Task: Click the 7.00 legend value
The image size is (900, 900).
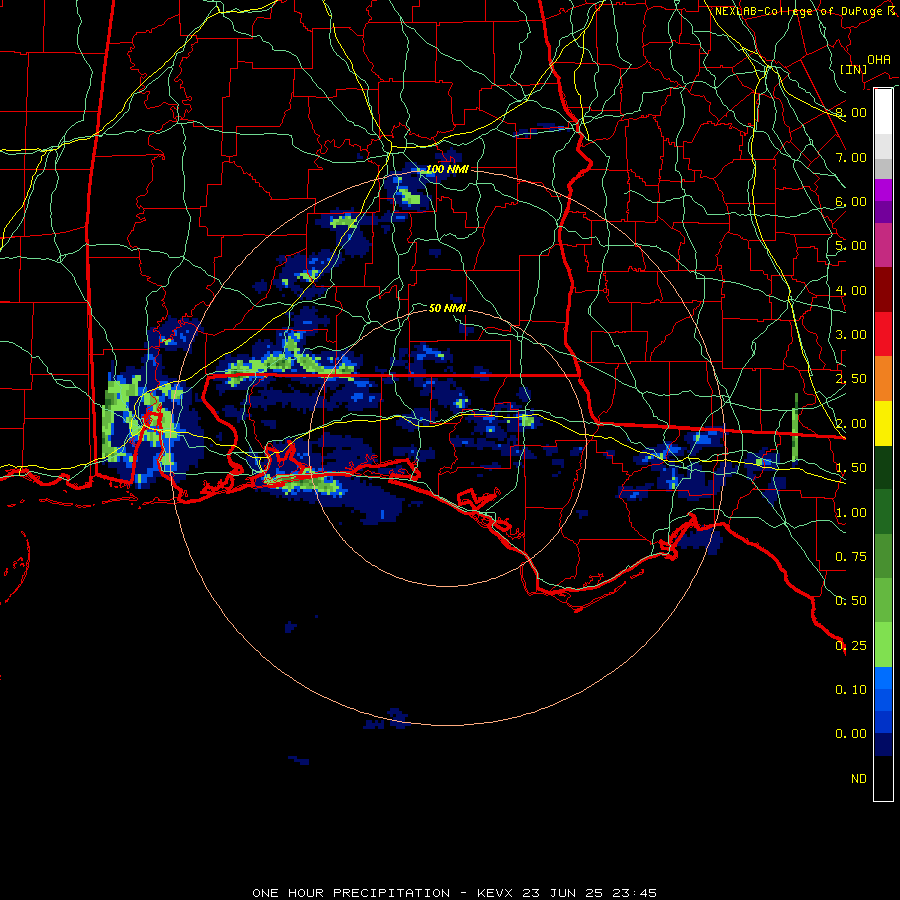Action: (x=851, y=157)
